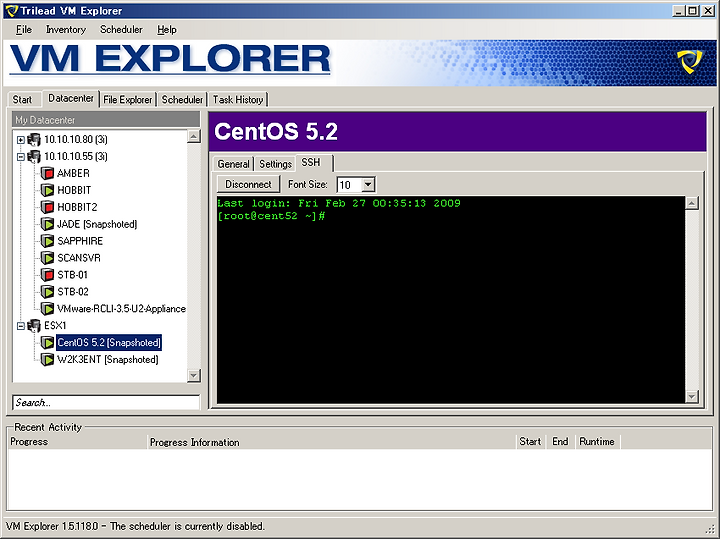Viewport: 720px width, 539px height.
Task: Open the General tab of CentOS 5.2
Action: [x=233, y=164]
